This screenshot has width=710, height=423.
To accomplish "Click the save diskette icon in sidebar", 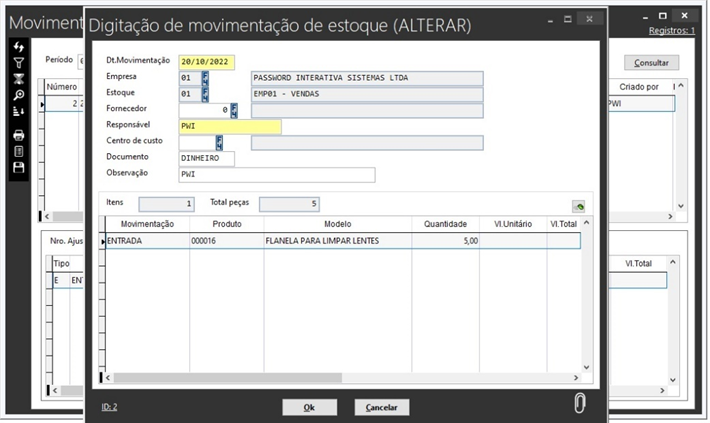I will 18,167.
